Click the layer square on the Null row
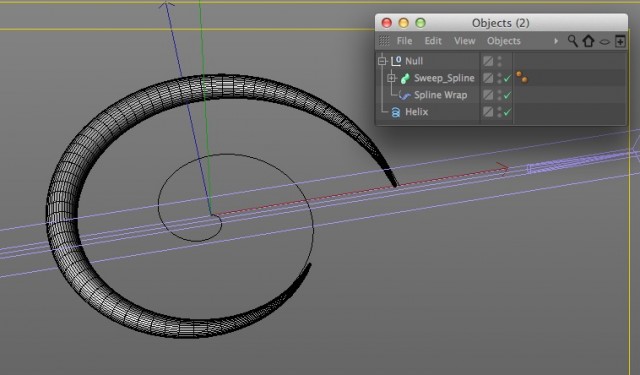The image size is (640, 375). tap(488, 61)
